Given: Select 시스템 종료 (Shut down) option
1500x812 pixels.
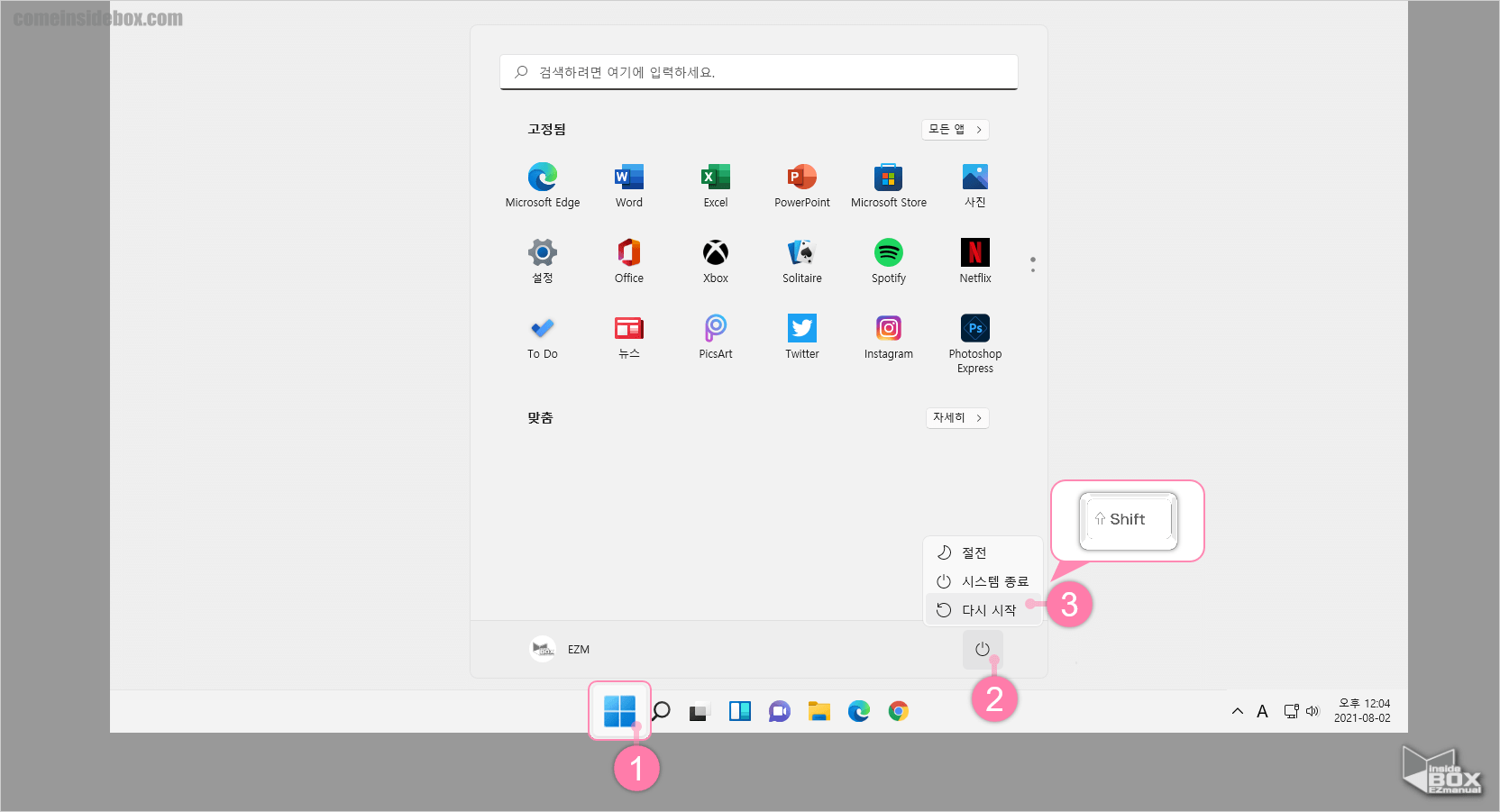Looking at the screenshot, I should click(983, 581).
